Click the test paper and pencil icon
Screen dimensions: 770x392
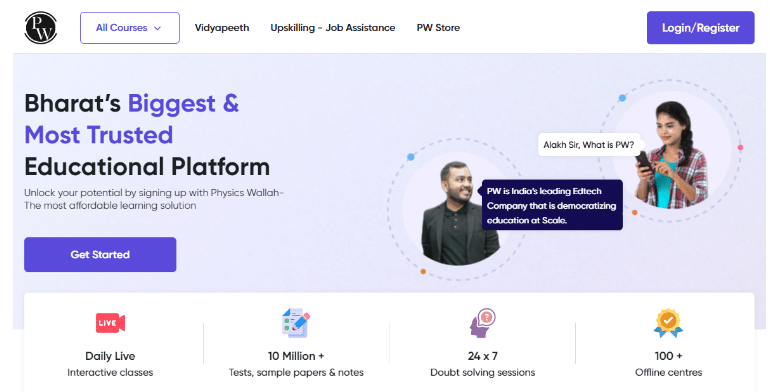pos(296,323)
